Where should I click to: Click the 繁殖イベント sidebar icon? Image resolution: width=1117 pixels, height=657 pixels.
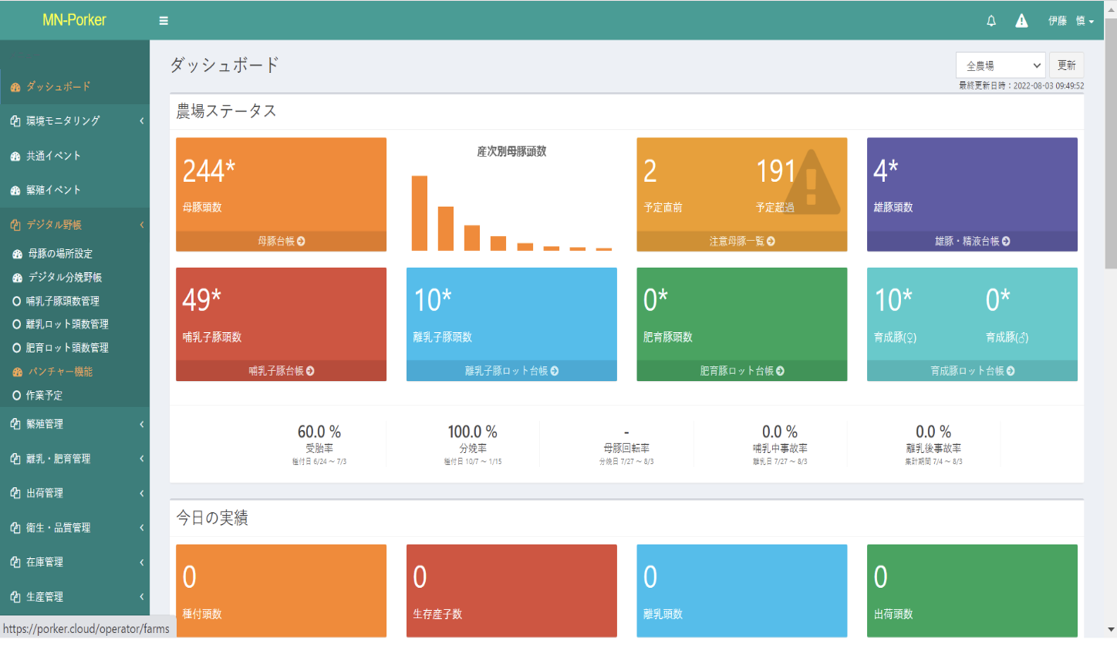[x=16, y=190]
